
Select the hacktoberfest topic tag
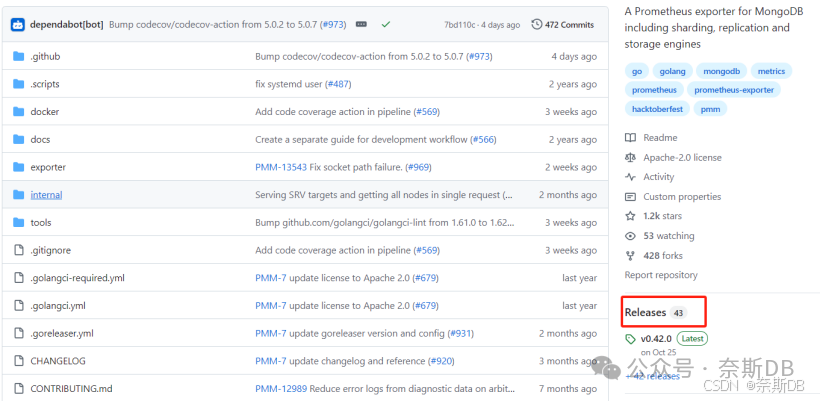657,109
